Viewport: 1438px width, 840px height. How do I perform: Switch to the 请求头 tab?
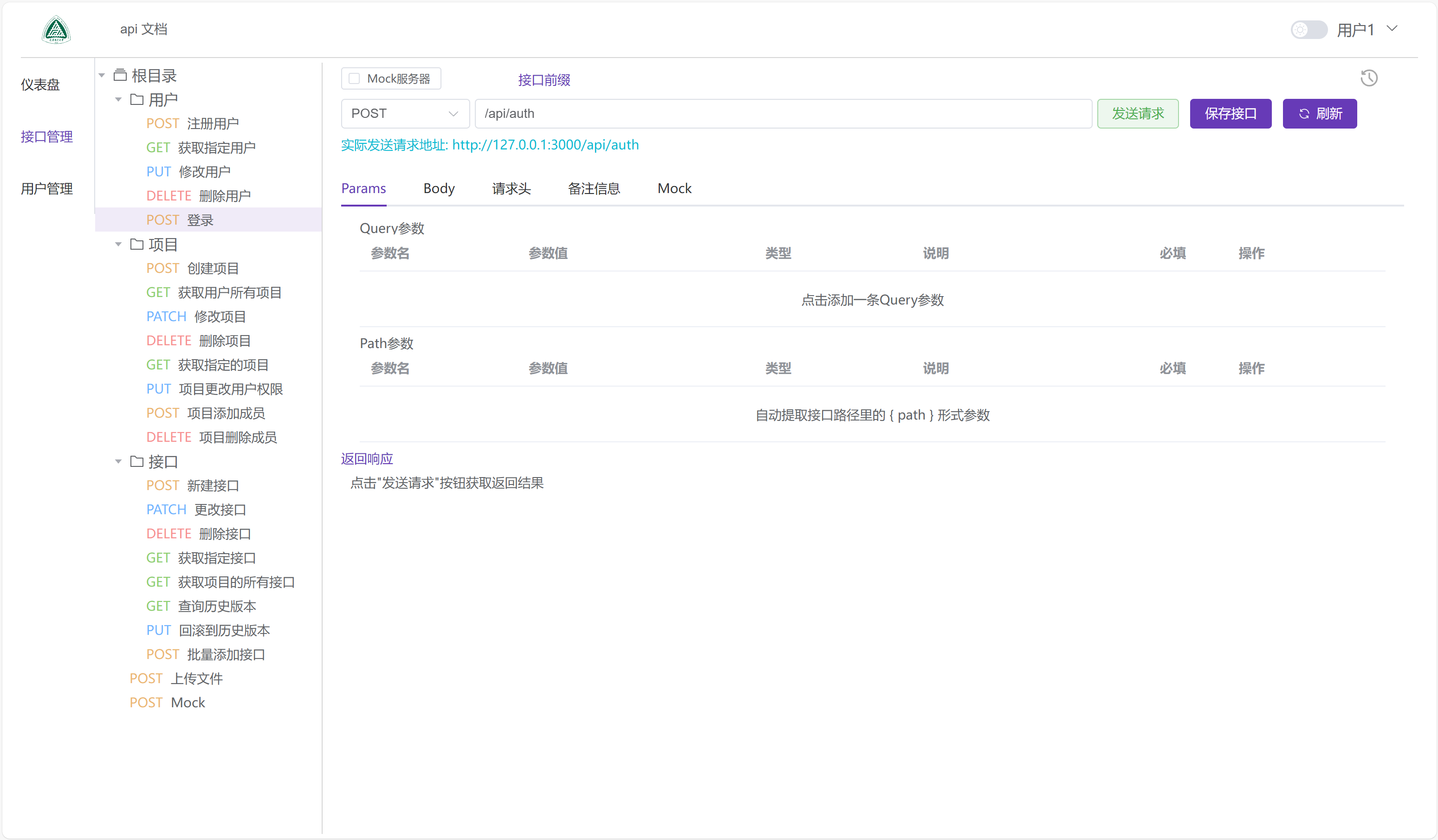tap(512, 188)
